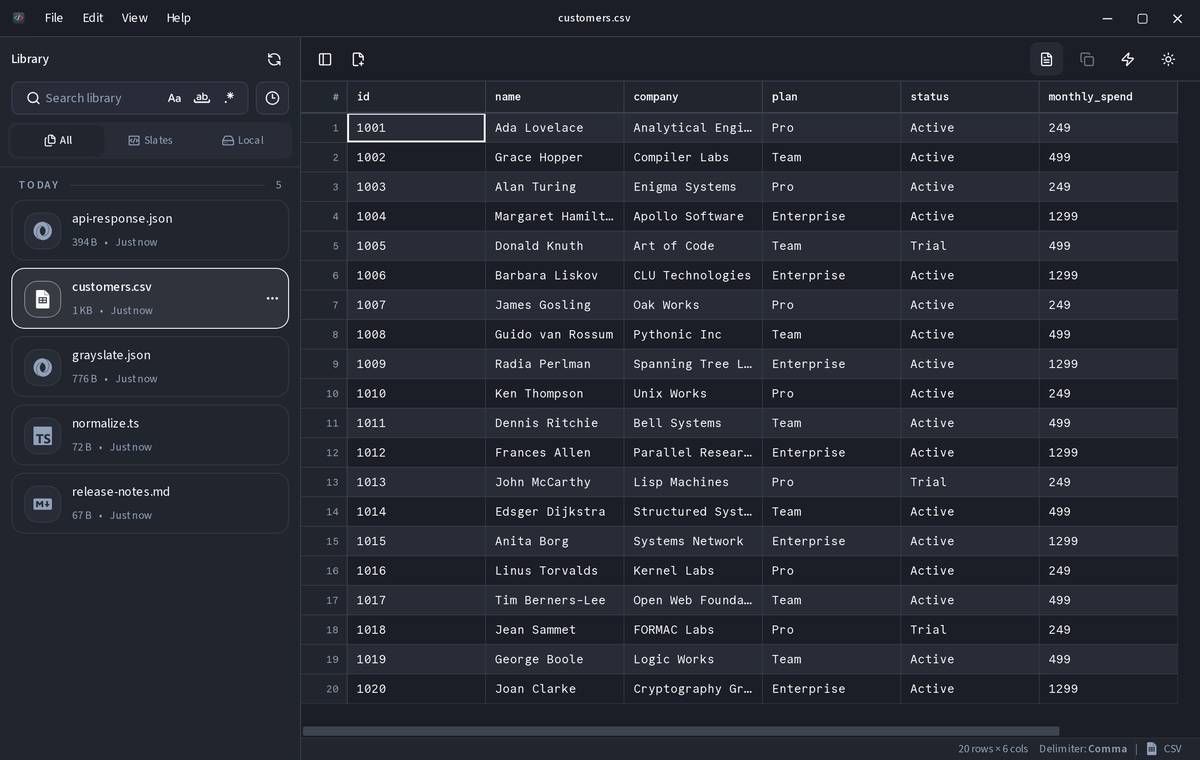Click the Donald Knuth Trial status cell
The width and height of the screenshot is (1200, 760).
pyautogui.click(x=970, y=246)
